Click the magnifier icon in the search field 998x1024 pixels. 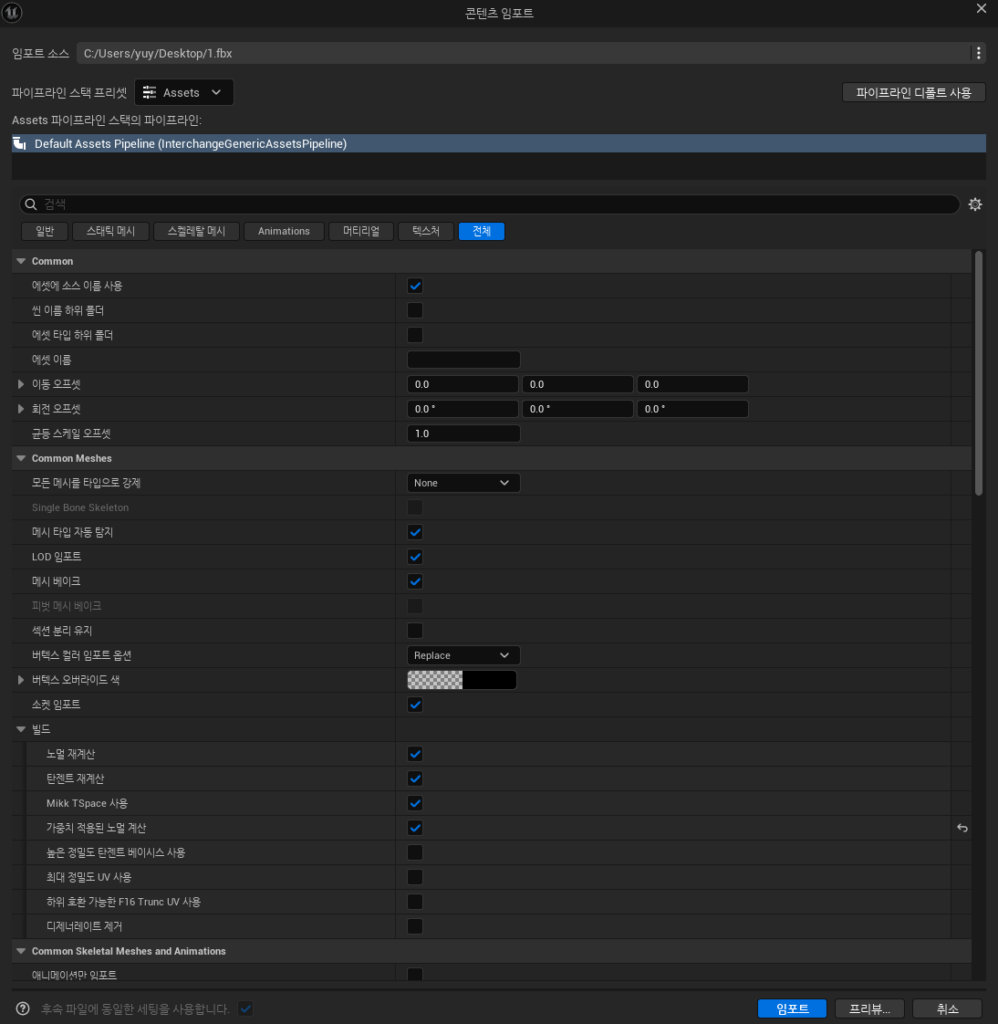click(x=31, y=205)
